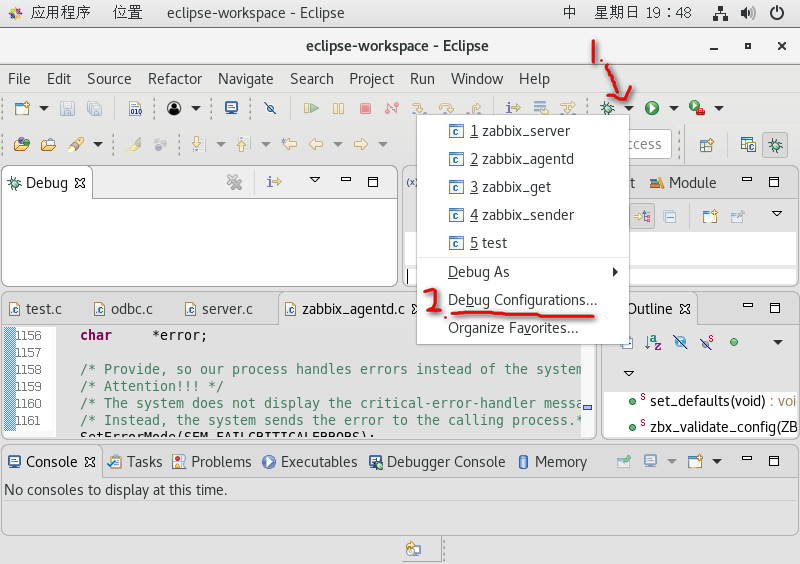The width and height of the screenshot is (800, 564).
Task: Click the green Run button
Action: click(652, 108)
